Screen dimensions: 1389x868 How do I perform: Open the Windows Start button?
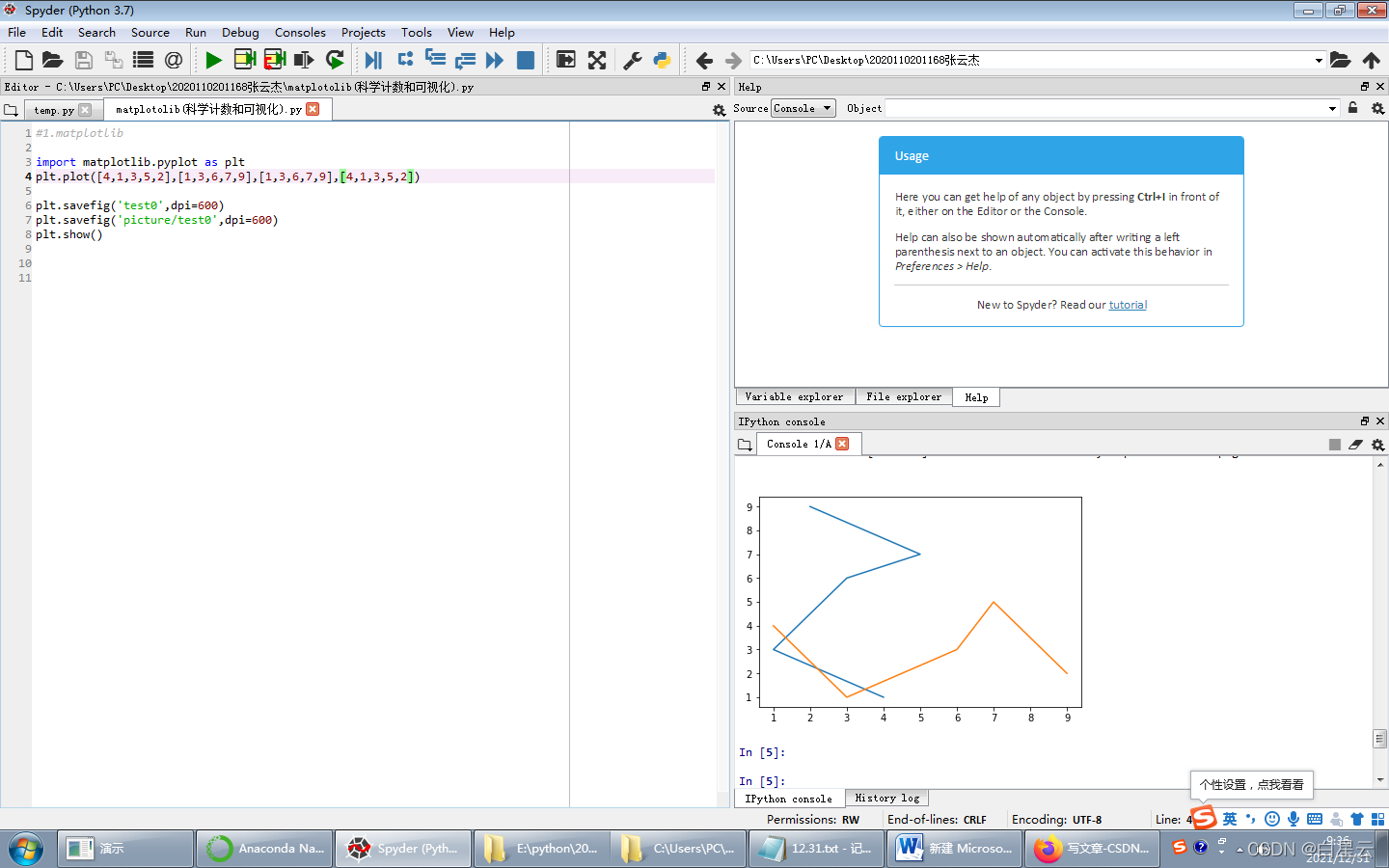(x=26, y=849)
